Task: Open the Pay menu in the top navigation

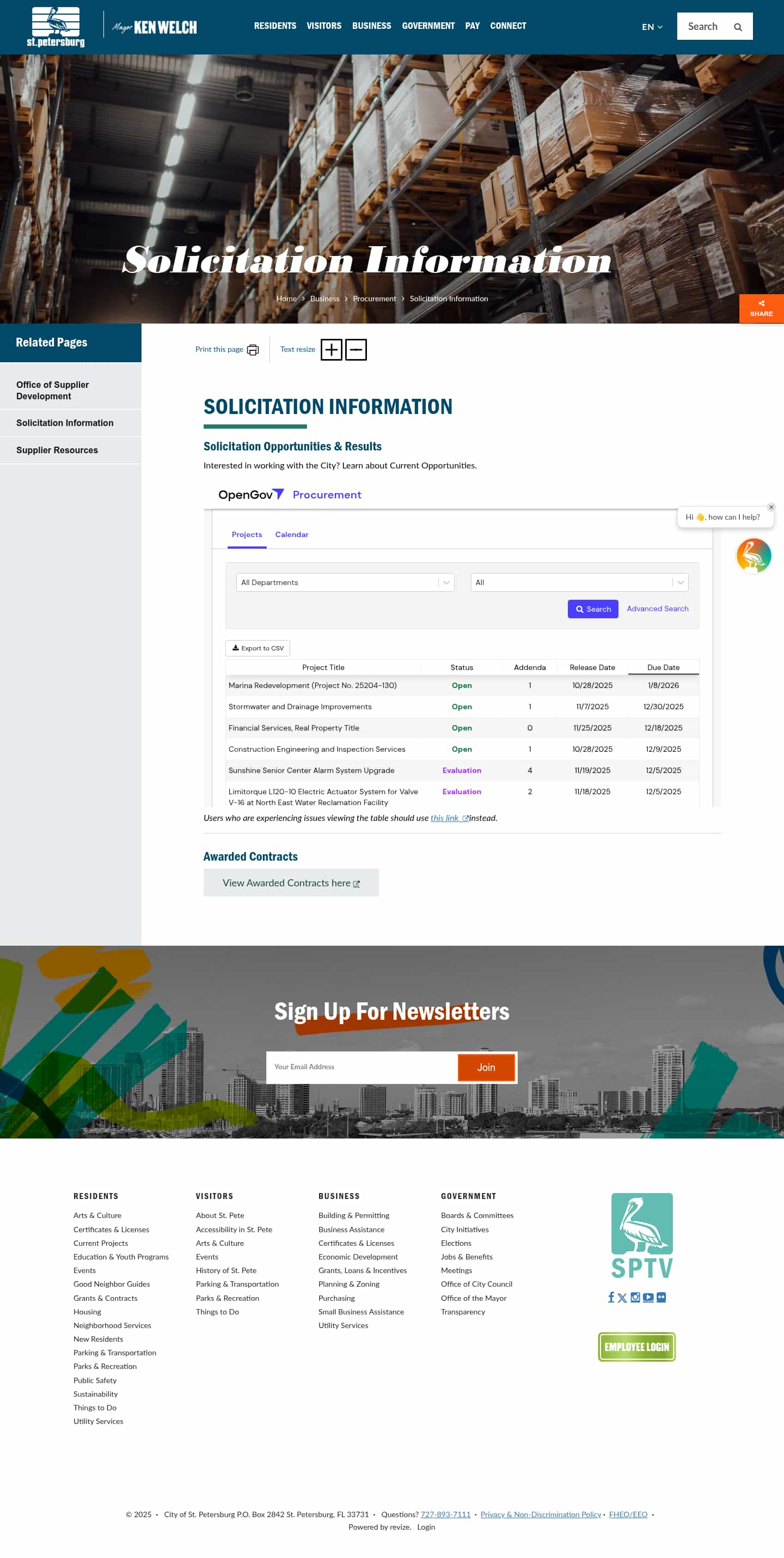Action: tap(472, 26)
